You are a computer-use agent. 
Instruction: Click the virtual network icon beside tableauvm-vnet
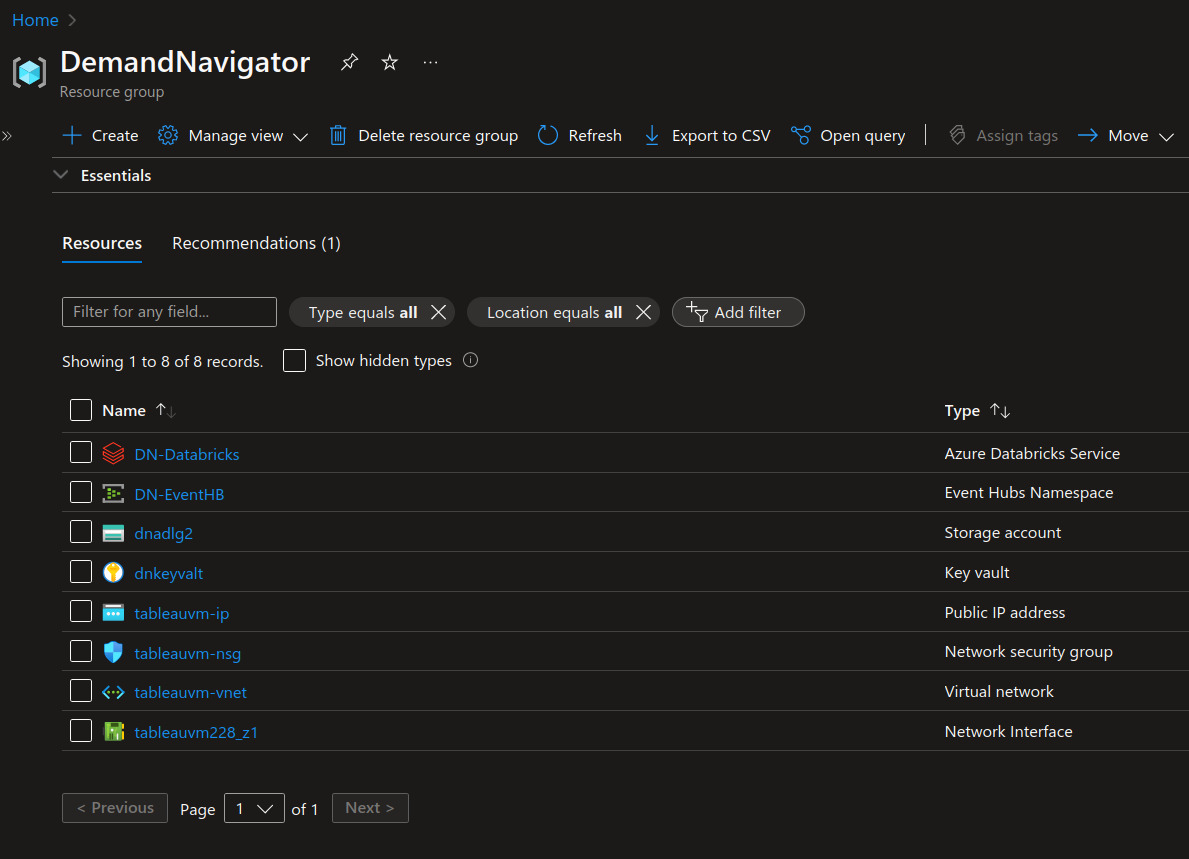coord(113,692)
